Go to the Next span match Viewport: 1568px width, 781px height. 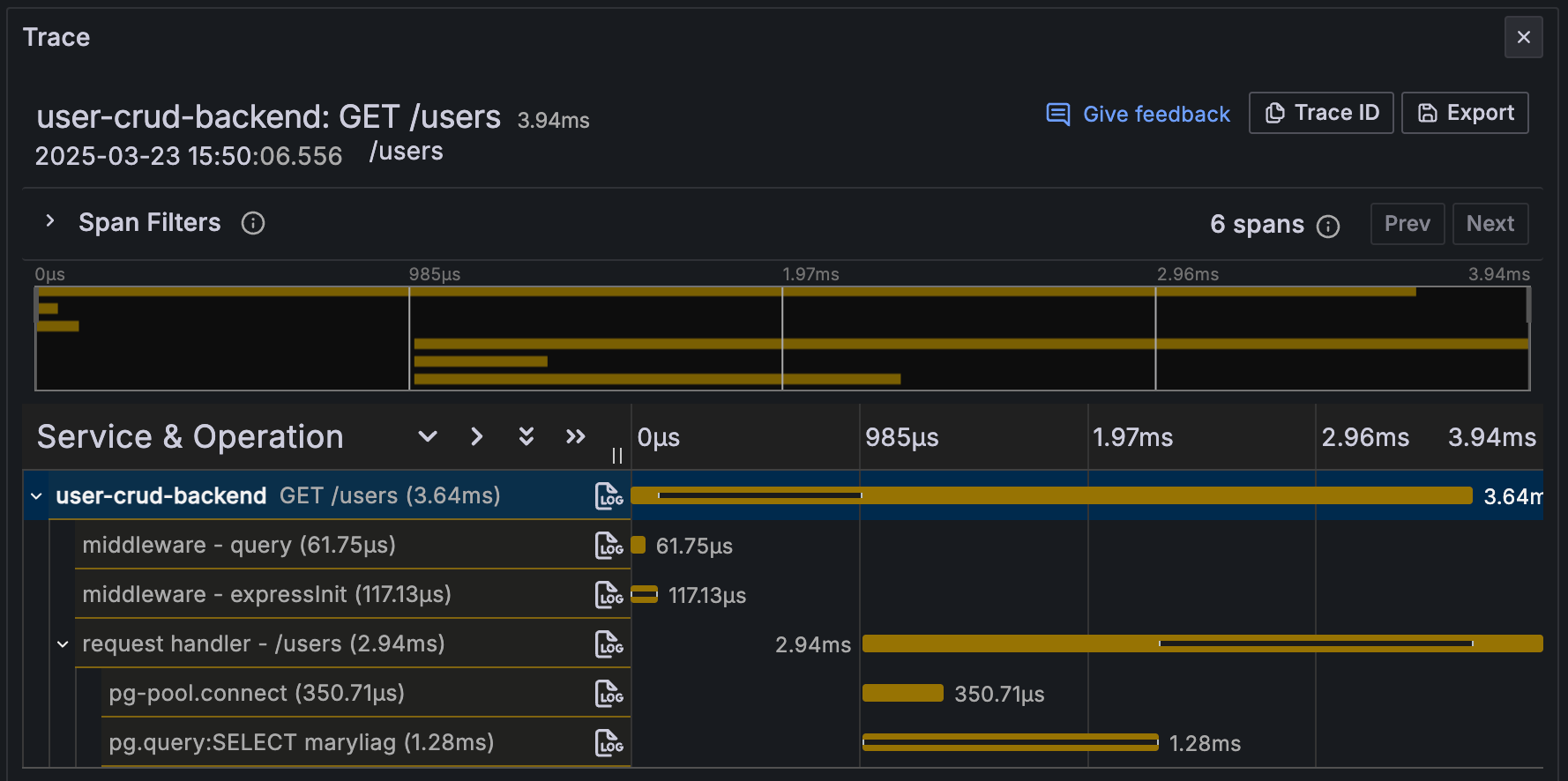click(x=1490, y=224)
